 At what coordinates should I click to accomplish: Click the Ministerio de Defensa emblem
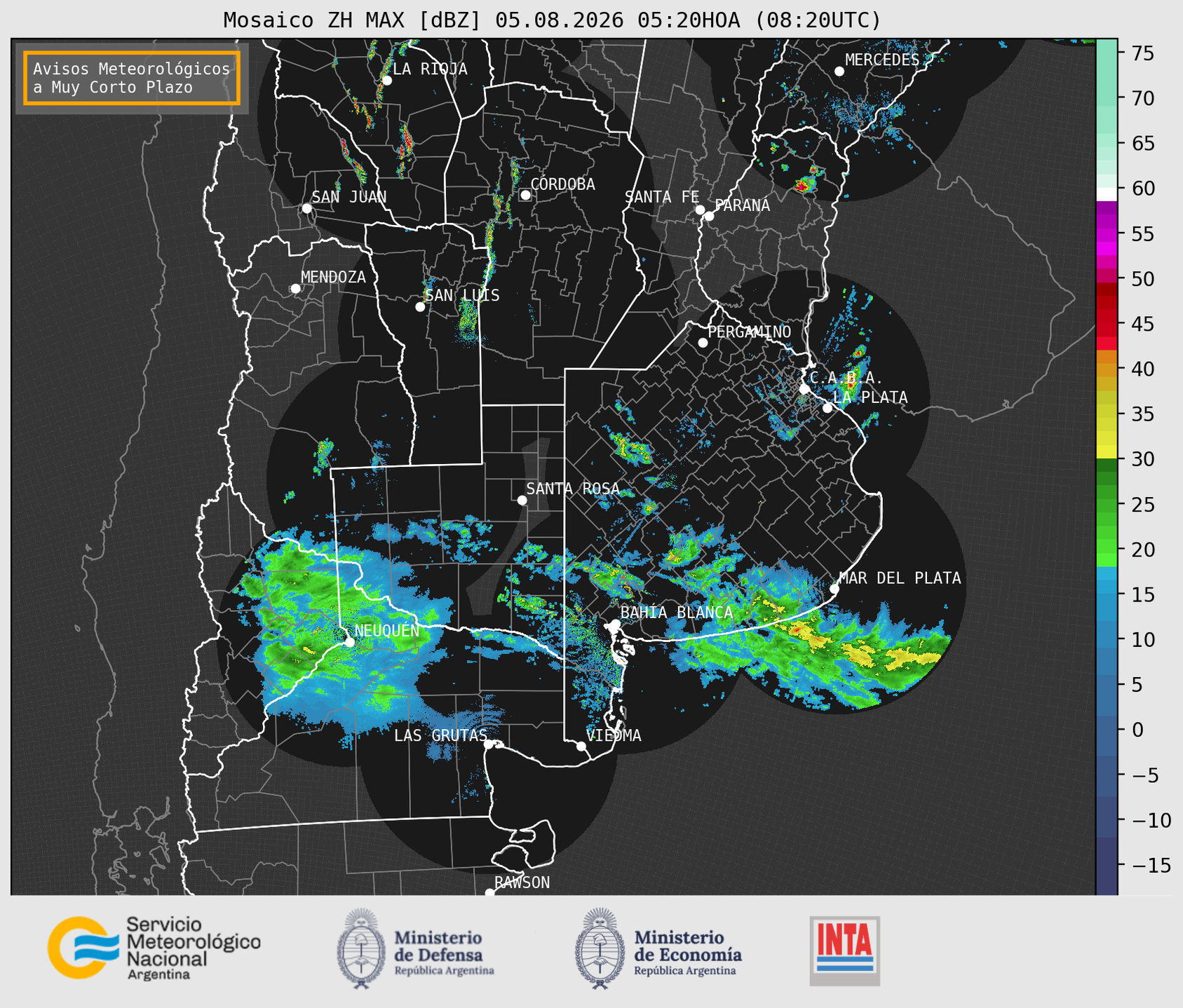(x=360, y=948)
